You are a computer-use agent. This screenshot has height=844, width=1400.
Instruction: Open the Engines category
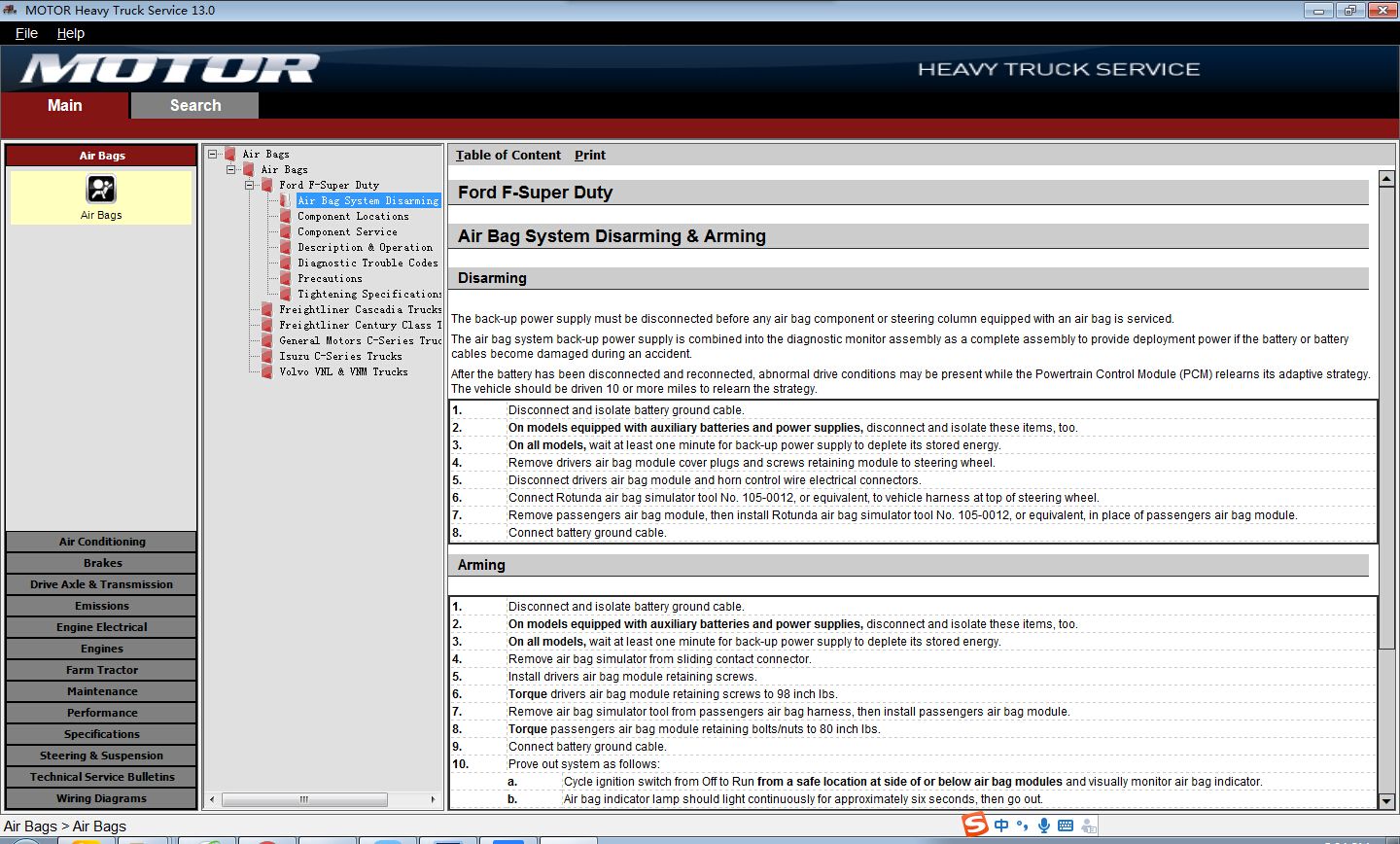coord(102,649)
